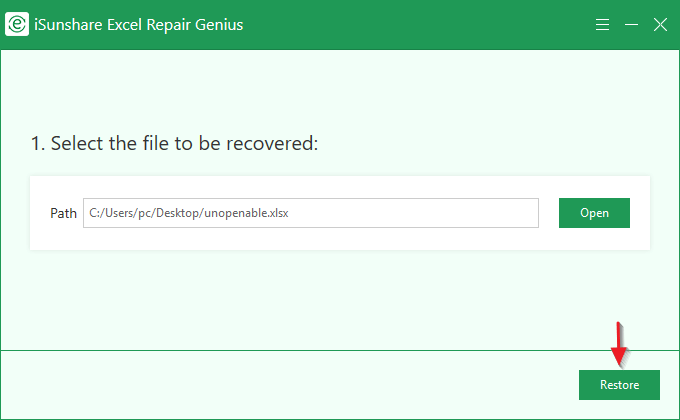Focus the file path input field
This screenshot has width=680, height=420.
(x=310, y=213)
